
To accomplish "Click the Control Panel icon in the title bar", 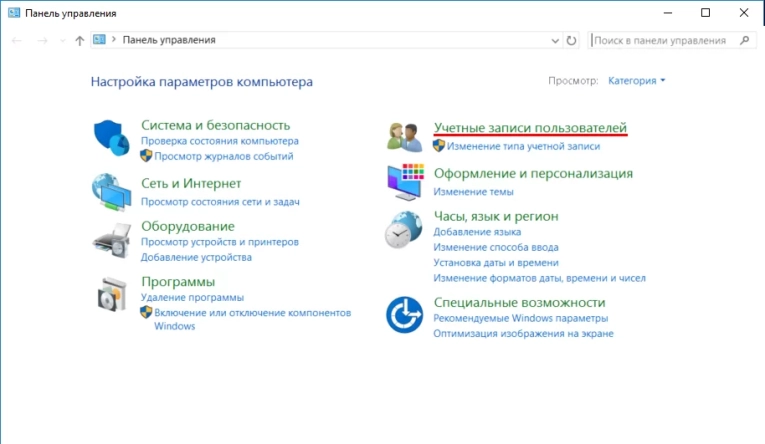I will click(x=14, y=13).
